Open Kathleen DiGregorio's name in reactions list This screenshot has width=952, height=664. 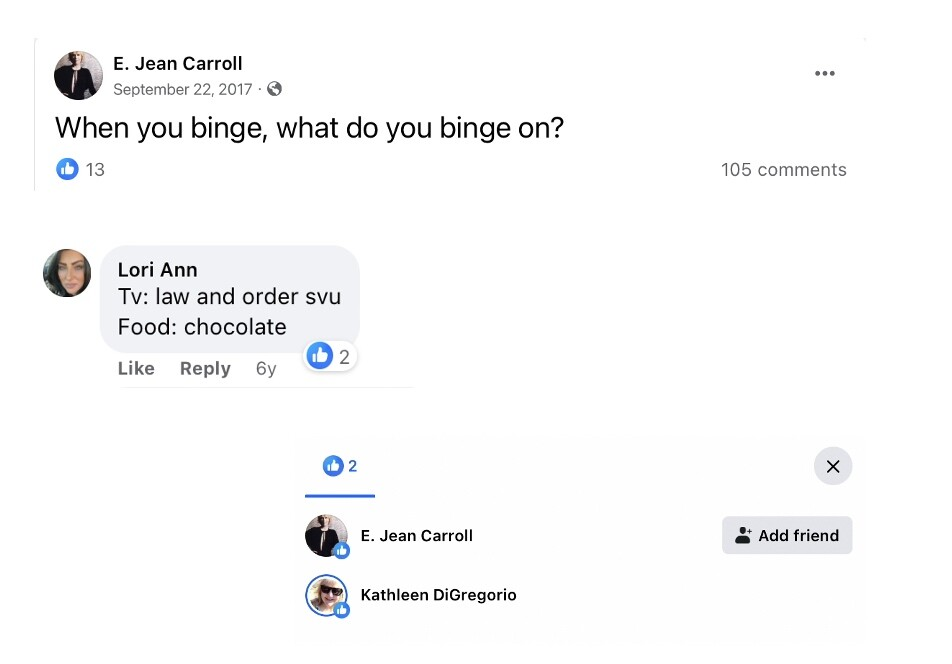(x=438, y=595)
